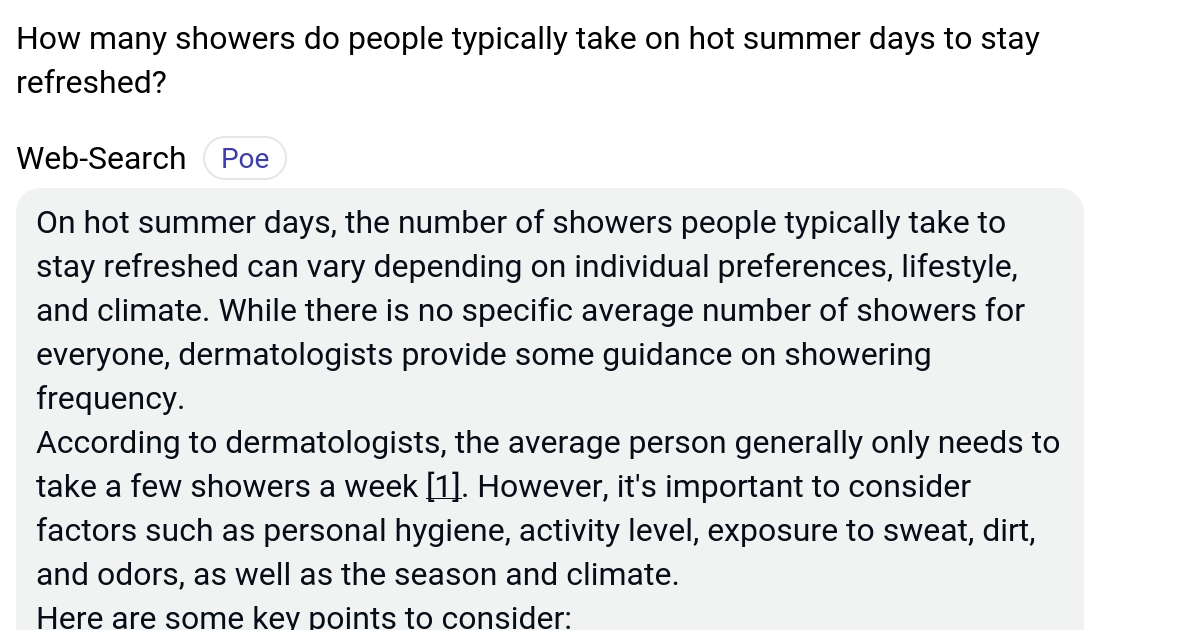This screenshot has height=630, width=1200.
Task: Click the words 'exposure to sweat, dirt,'
Action: click(869, 531)
